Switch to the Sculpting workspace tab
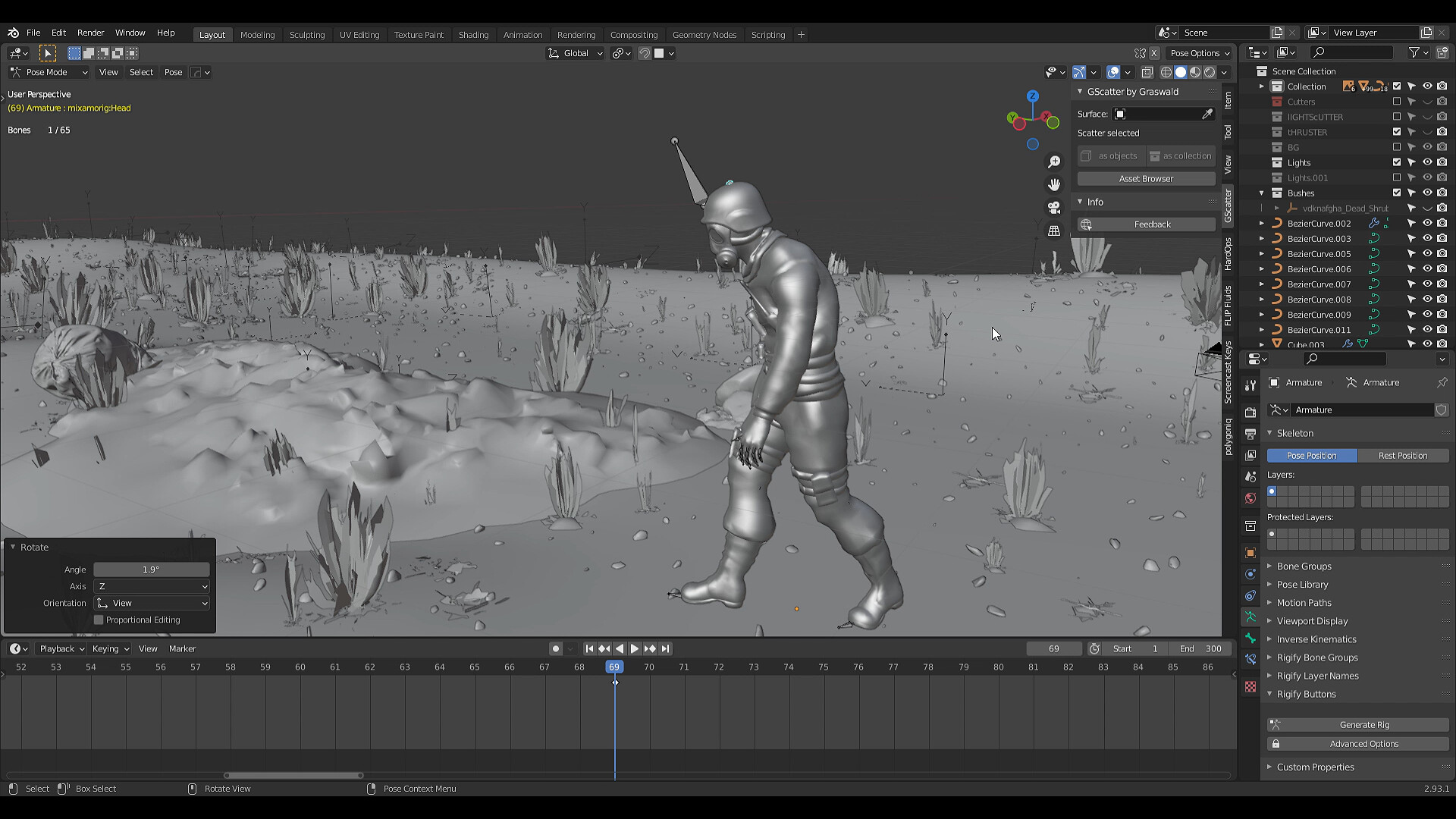Screen dimensions: 1456x819 306,35
